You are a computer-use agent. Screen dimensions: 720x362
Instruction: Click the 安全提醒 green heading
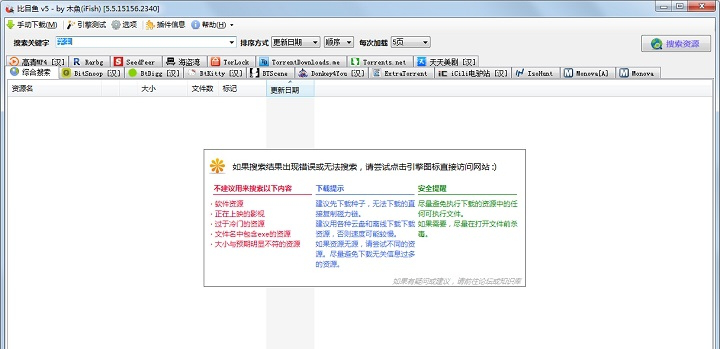tap(432, 188)
